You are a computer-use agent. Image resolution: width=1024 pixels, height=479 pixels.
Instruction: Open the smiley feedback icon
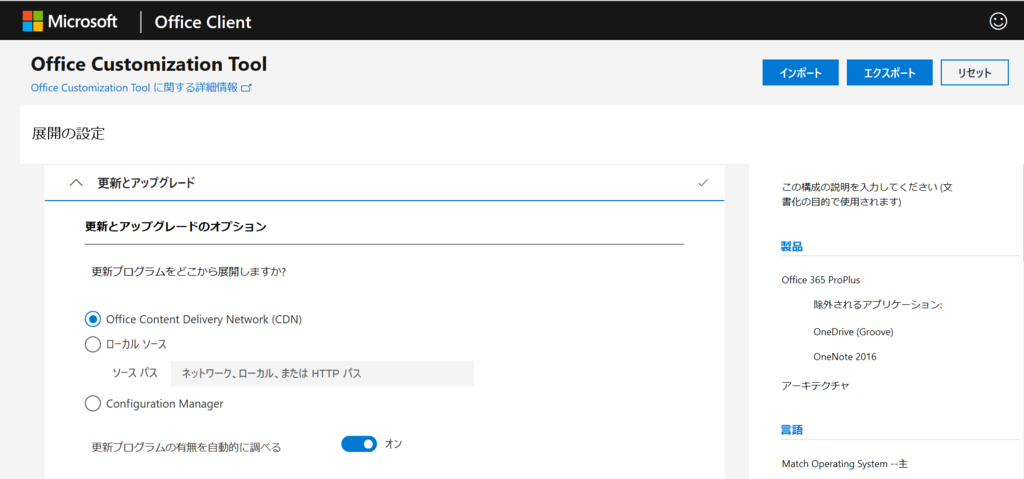(x=999, y=21)
